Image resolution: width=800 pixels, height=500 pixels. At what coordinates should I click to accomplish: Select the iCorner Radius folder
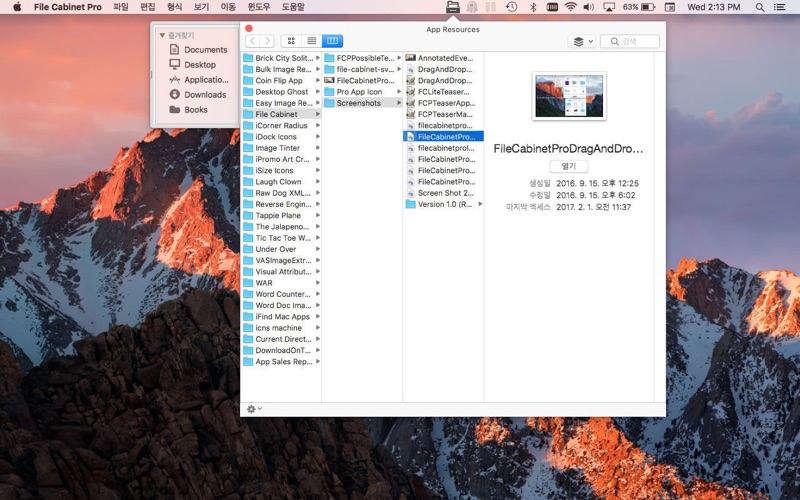pos(281,126)
